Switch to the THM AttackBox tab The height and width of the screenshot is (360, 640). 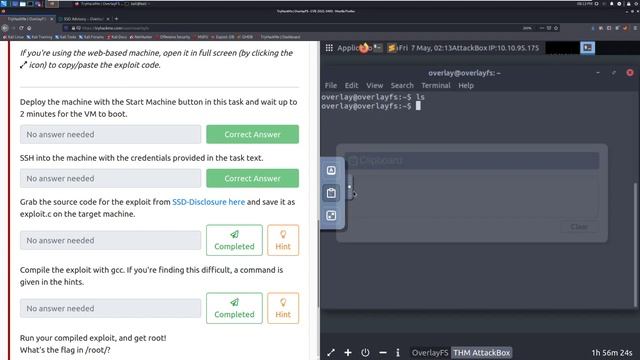point(482,353)
